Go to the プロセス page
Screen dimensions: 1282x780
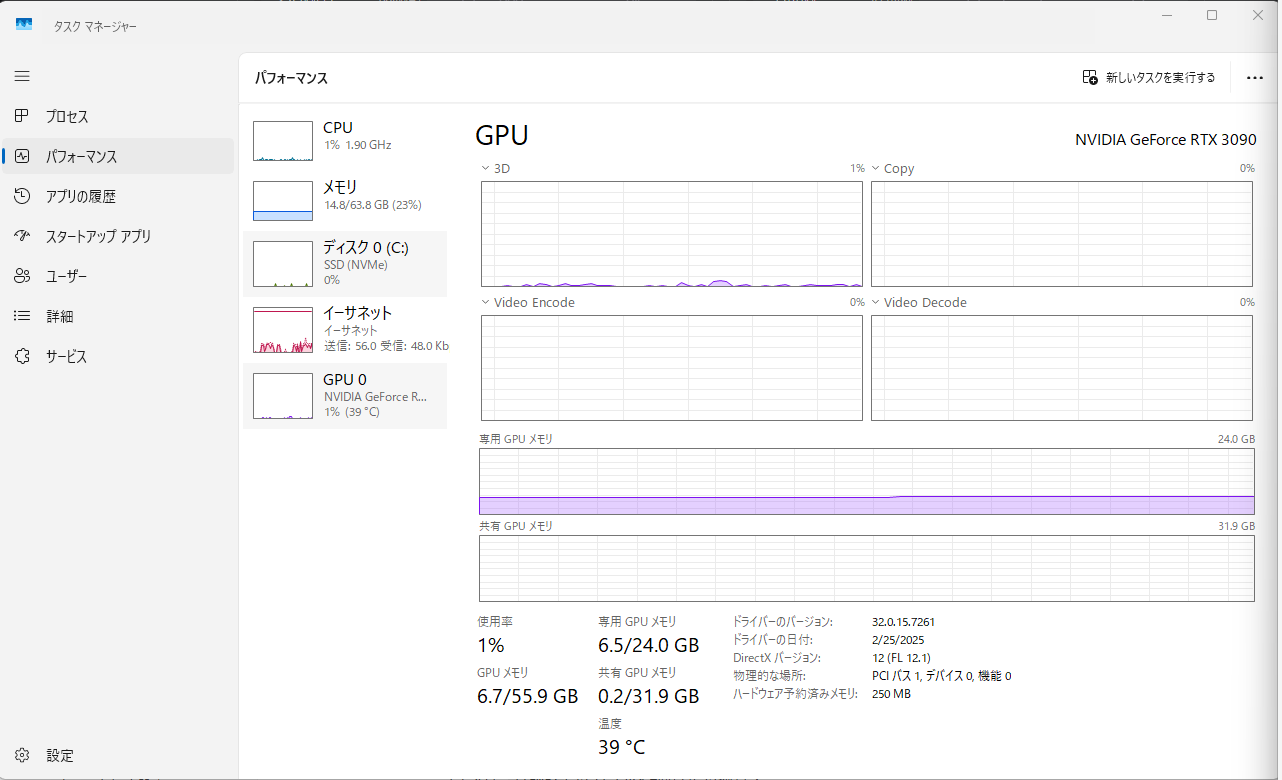pos(67,116)
